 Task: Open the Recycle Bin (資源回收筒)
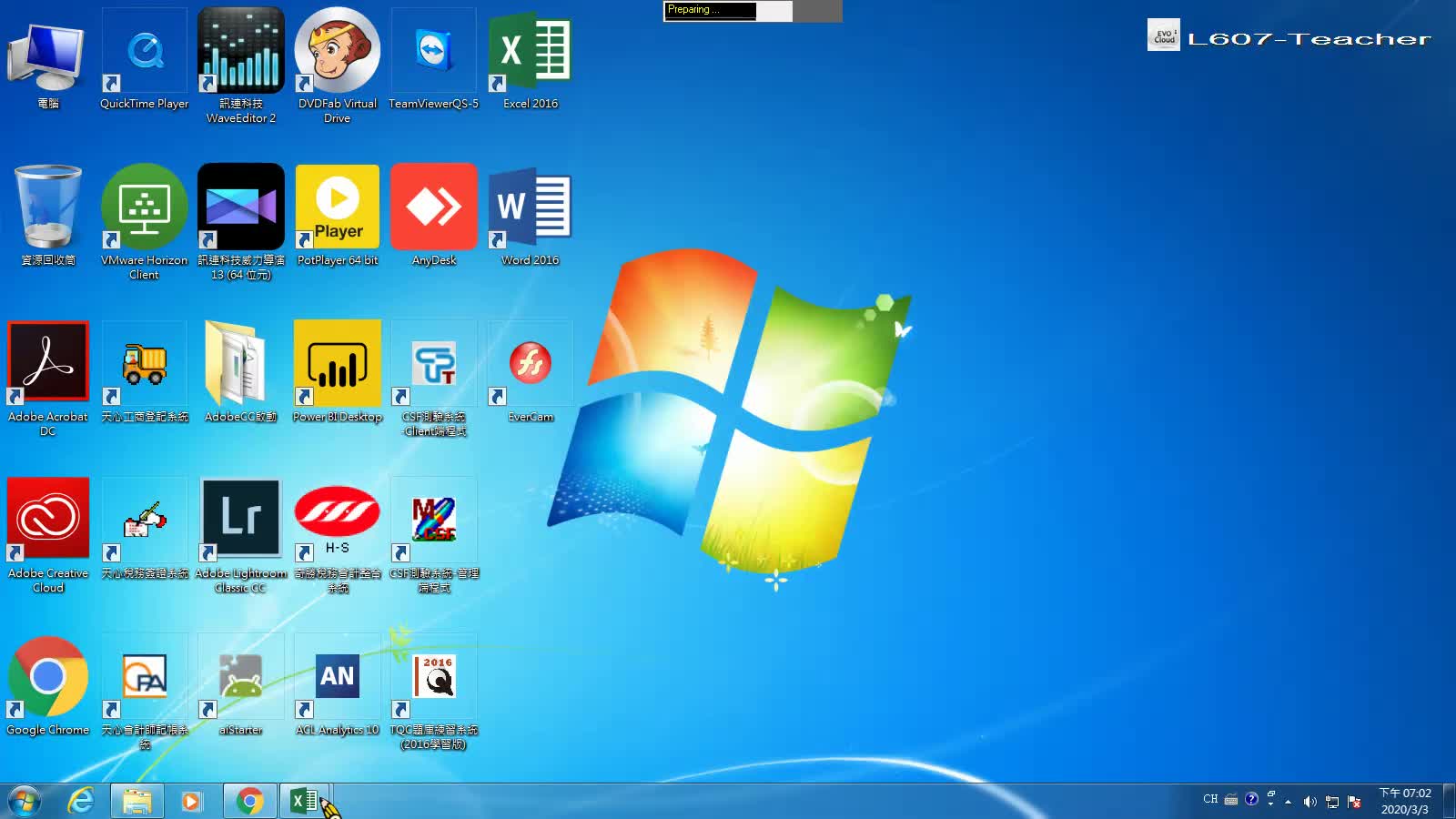[47, 216]
